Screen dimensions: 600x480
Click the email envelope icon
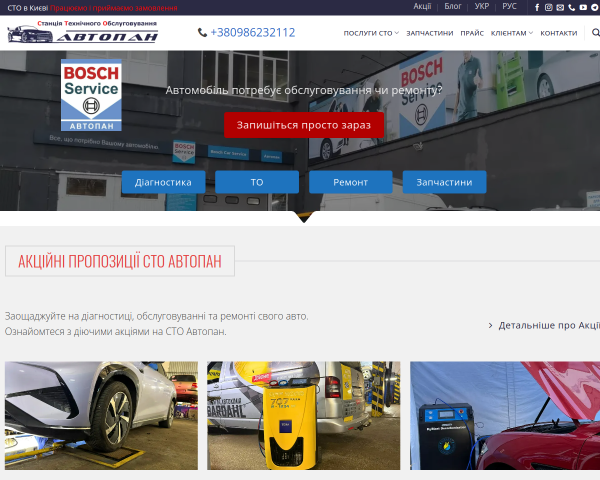point(560,7)
